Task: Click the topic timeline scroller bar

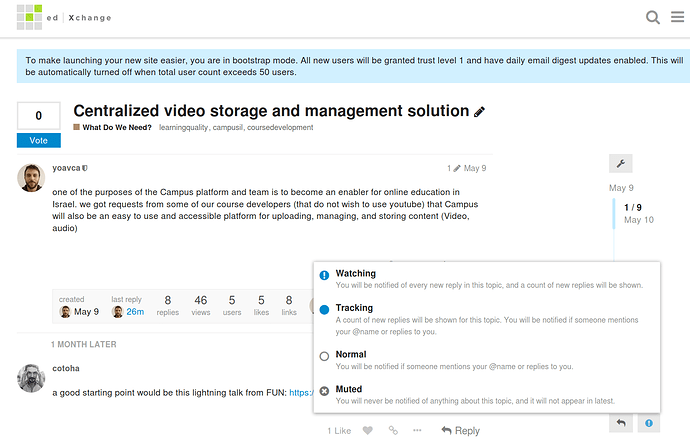Action: pyautogui.click(x=612, y=214)
